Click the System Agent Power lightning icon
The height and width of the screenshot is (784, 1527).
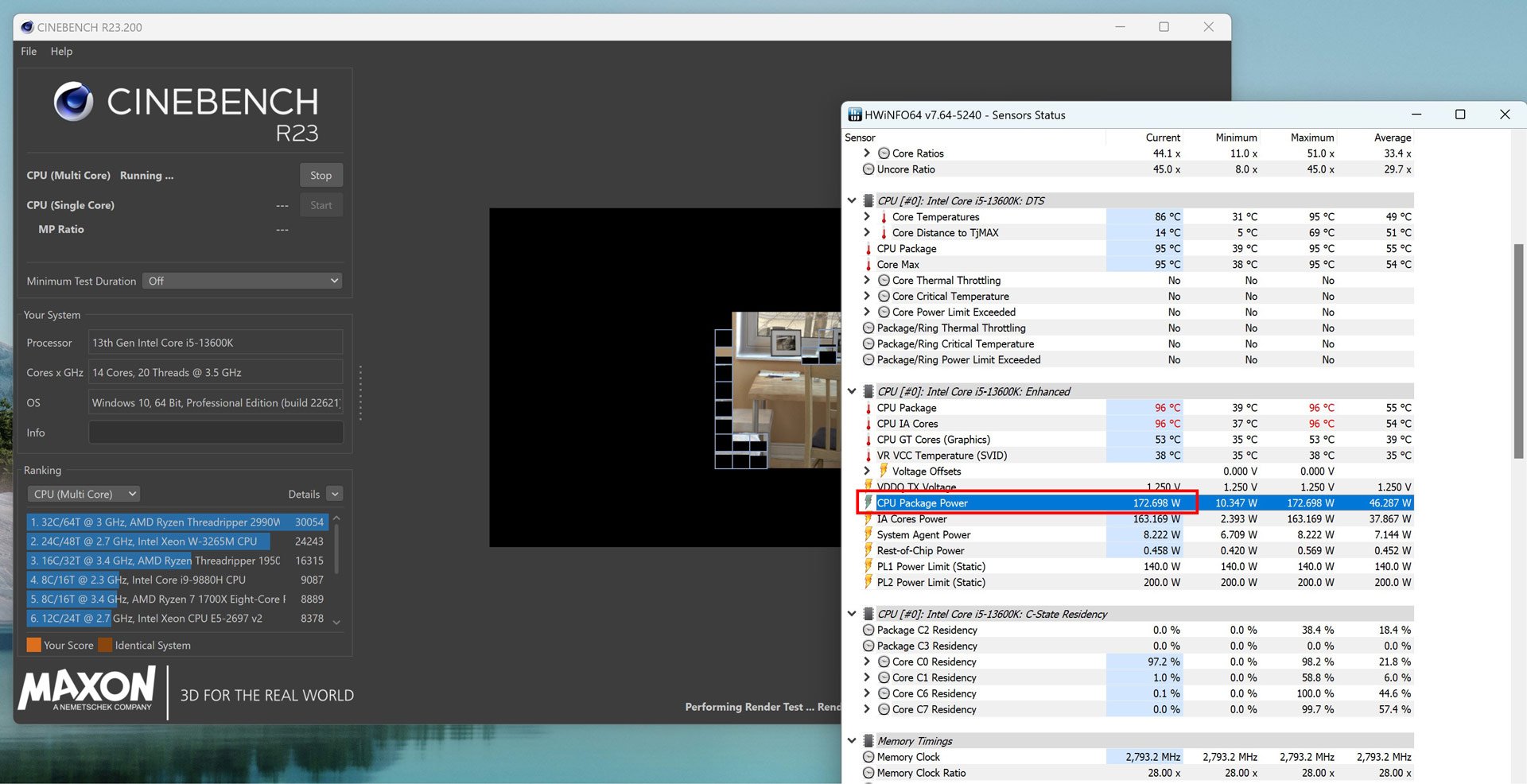[x=868, y=534]
